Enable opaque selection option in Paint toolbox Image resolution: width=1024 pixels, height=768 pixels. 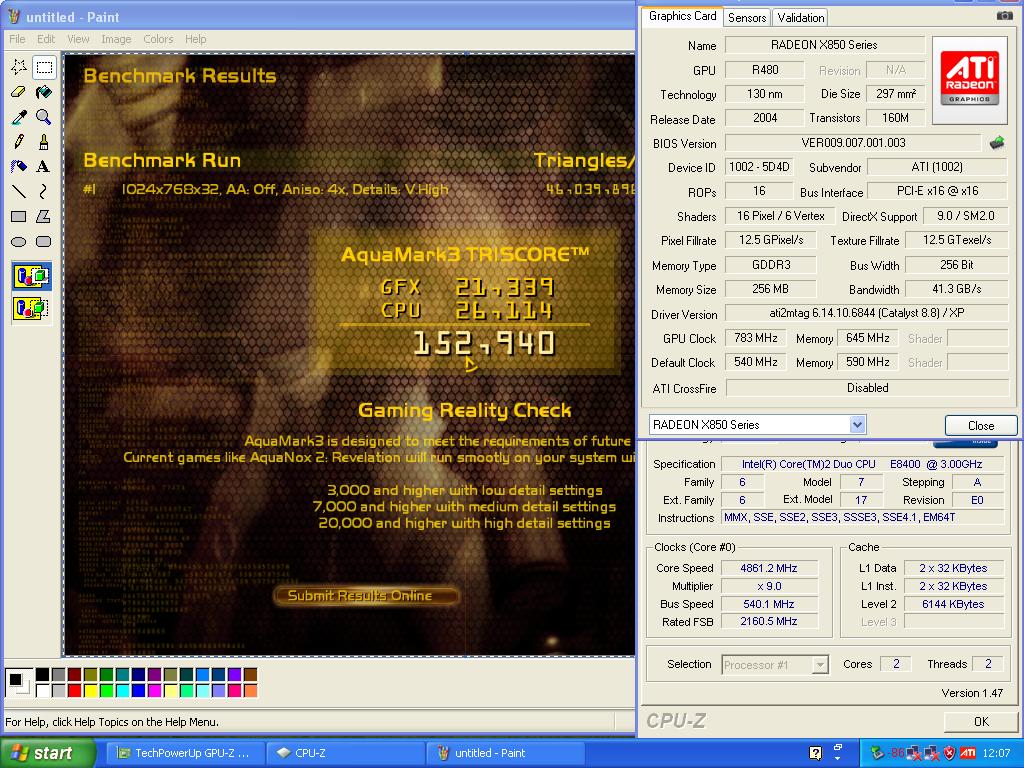(31, 276)
